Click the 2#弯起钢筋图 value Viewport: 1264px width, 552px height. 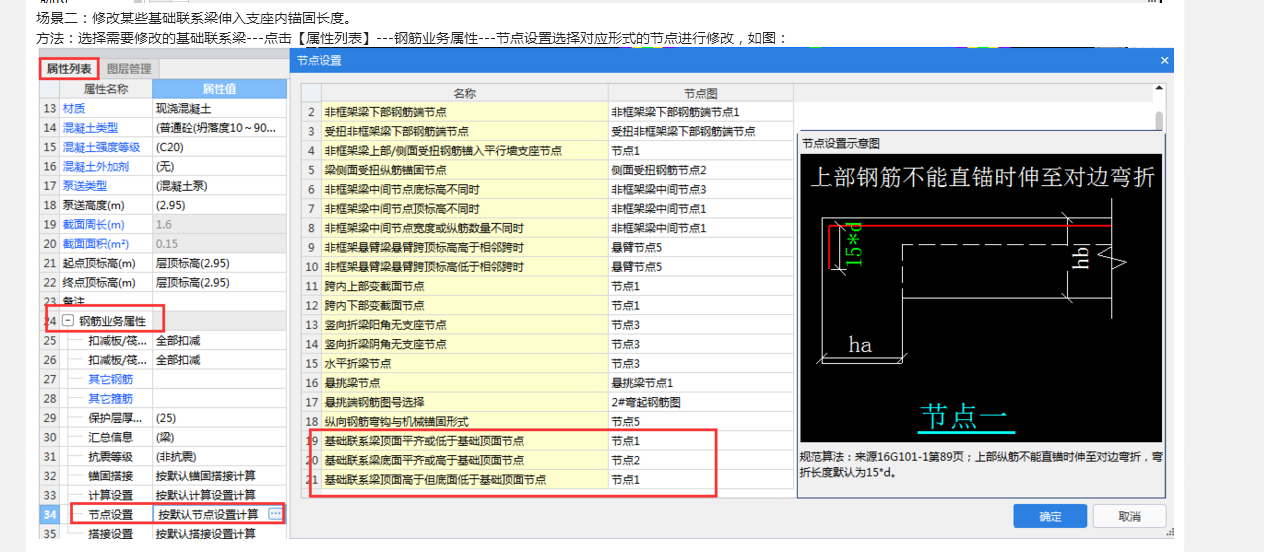(x=700, y=402)
